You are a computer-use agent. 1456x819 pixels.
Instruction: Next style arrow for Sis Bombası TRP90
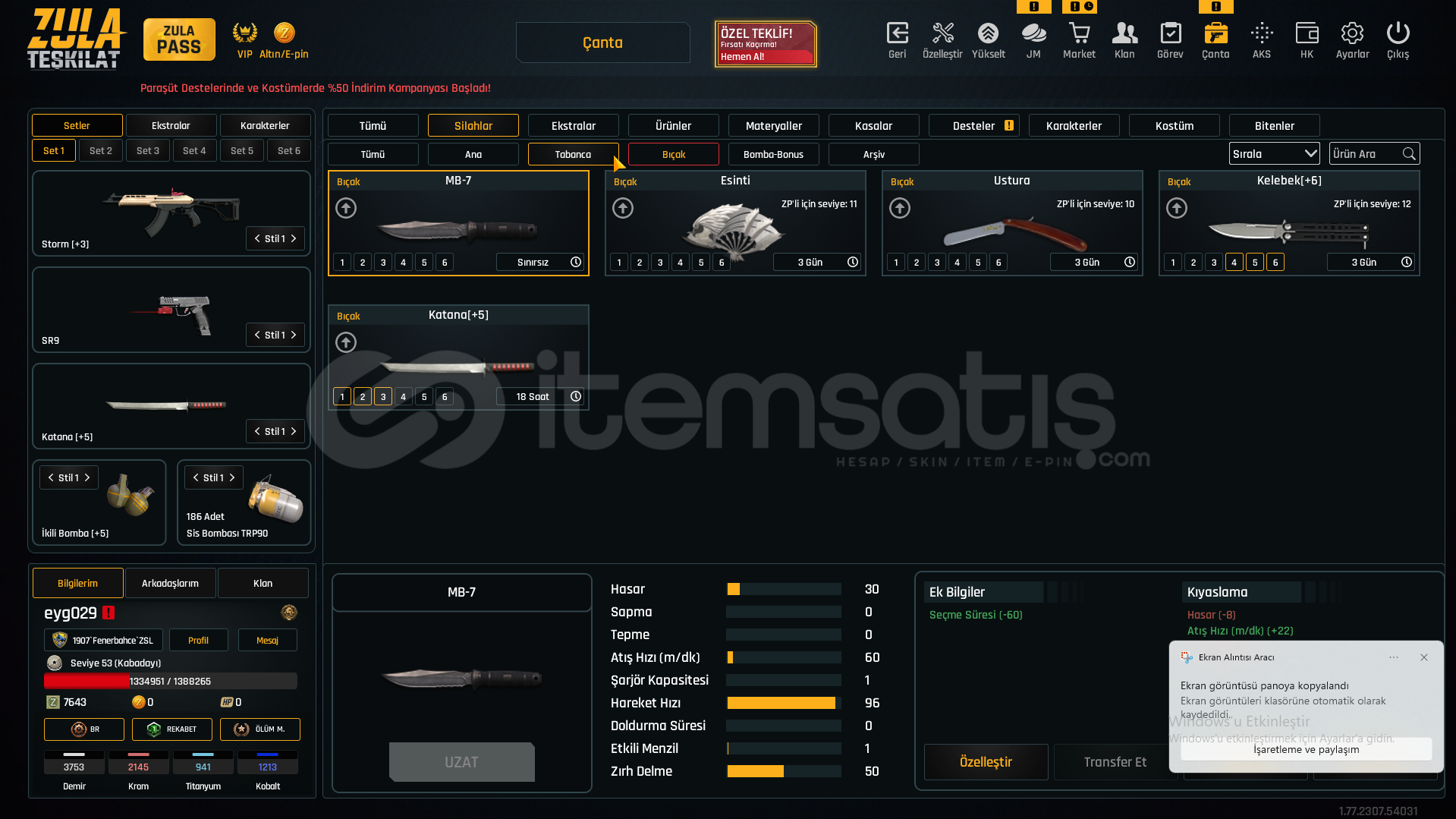(232, 477)
